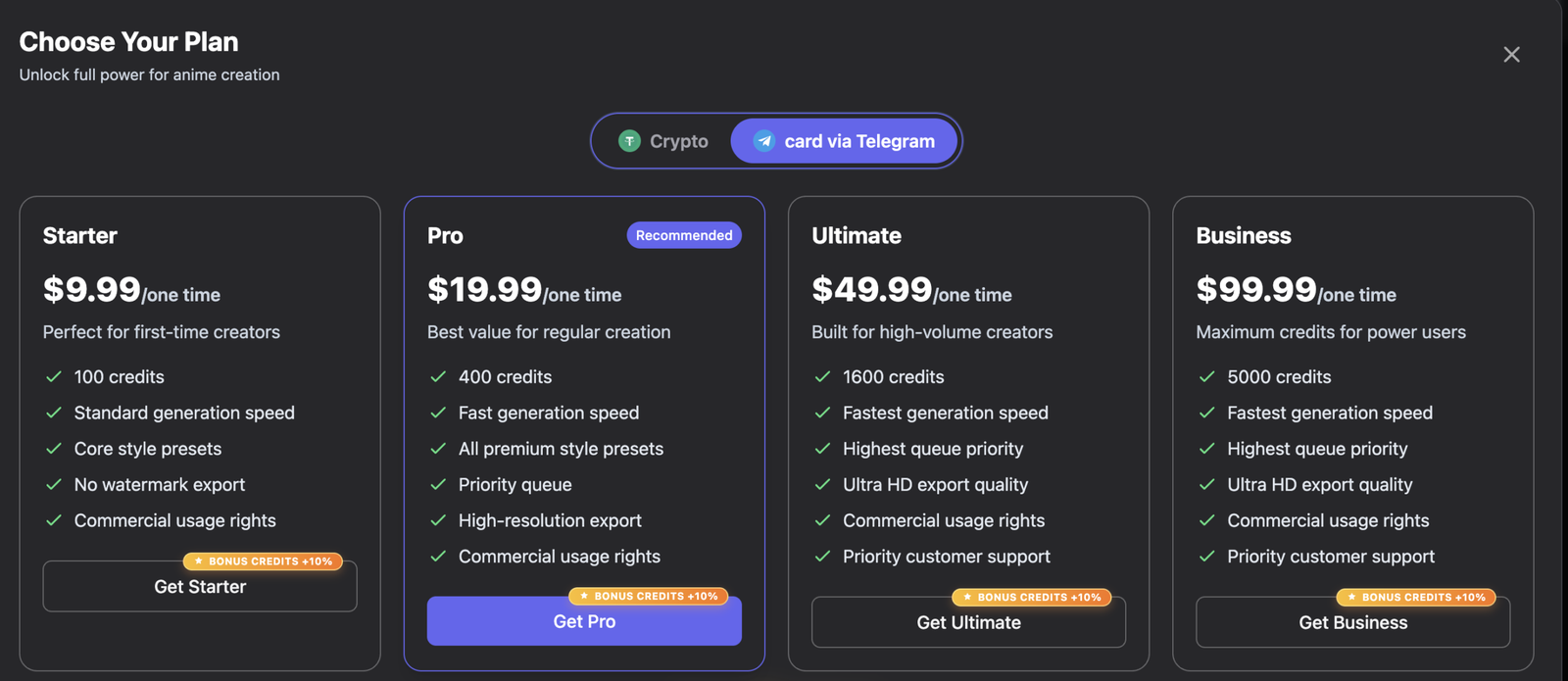Click the $19.99 Pro plan price
The height and width of the screenshot is (681, 1568).
pos(485,289)
